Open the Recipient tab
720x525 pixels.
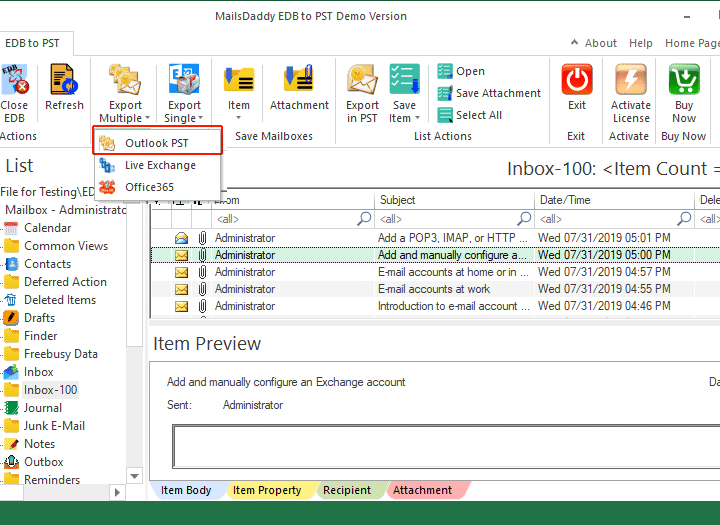click(x=346, y=490)
